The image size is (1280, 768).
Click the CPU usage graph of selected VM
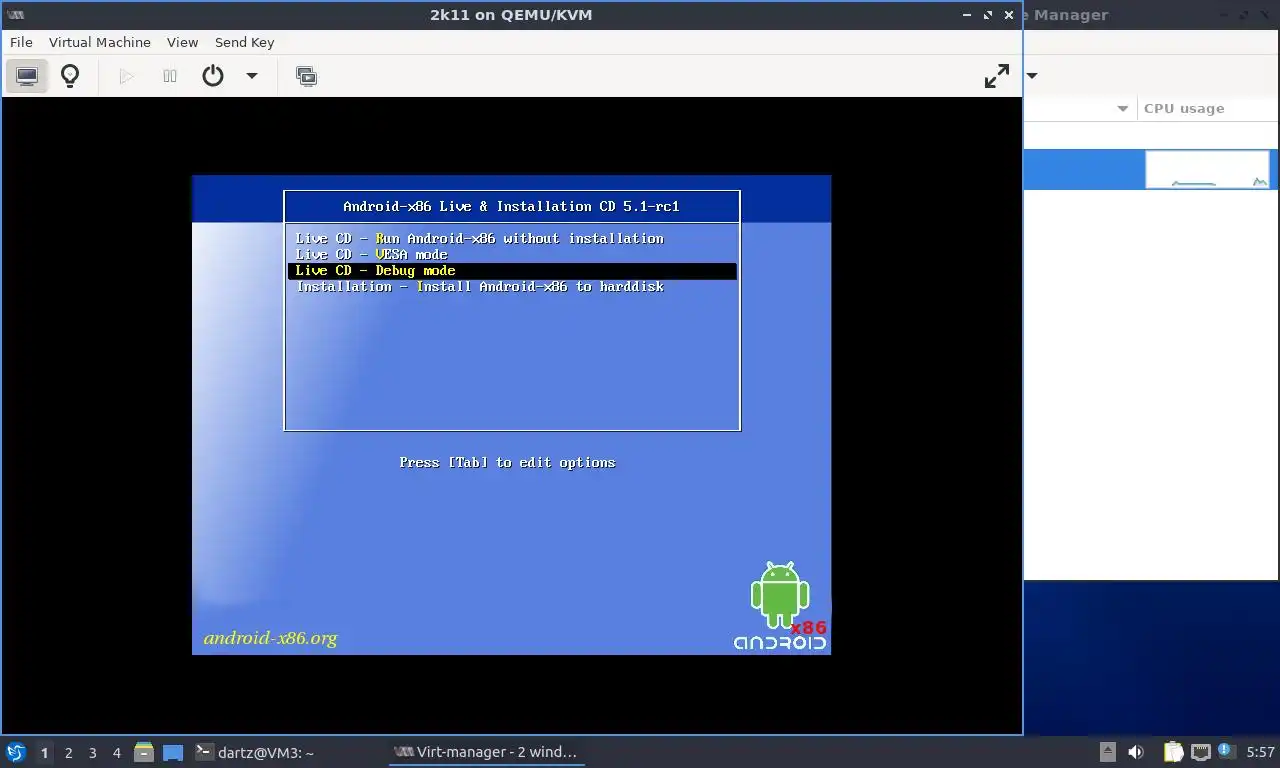(1207, 169)
